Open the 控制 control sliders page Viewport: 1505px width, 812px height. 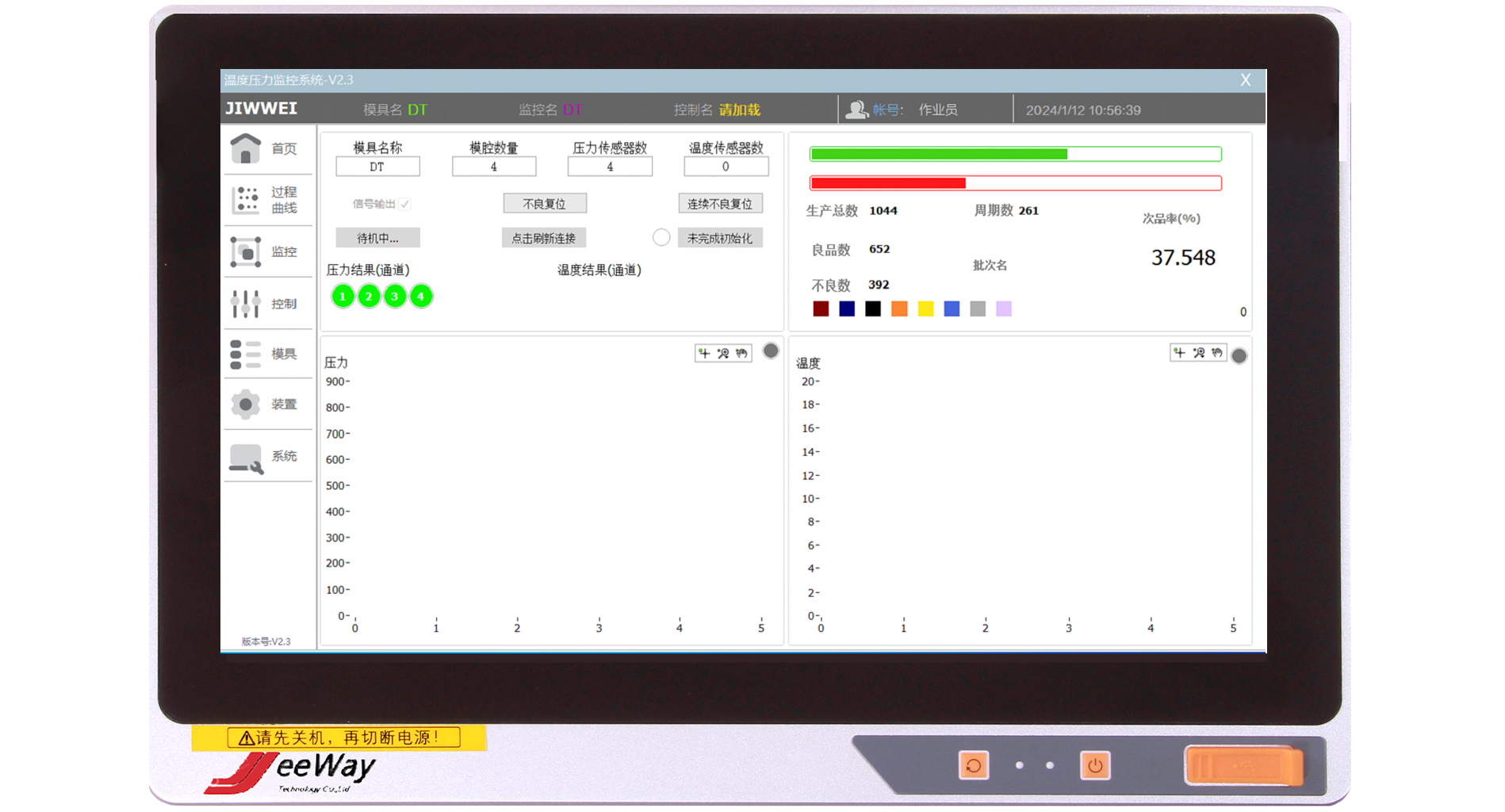click(x=265, y=304)
